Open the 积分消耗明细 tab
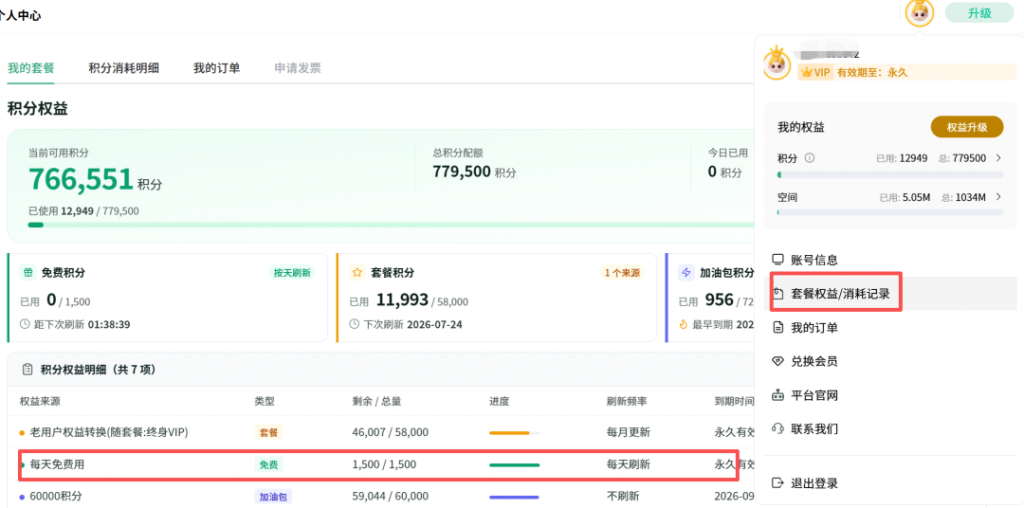 124,68
